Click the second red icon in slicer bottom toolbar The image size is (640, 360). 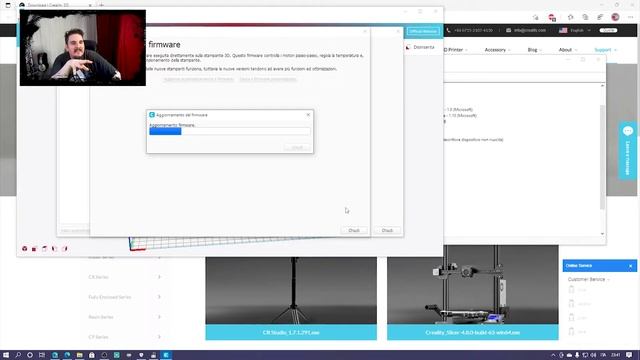tap(34, 249)
